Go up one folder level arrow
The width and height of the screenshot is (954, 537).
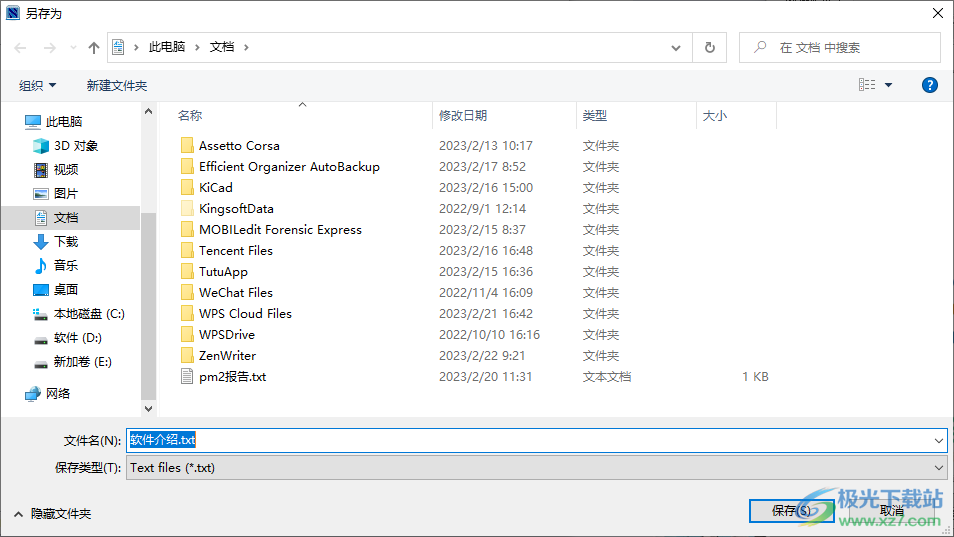93,47
